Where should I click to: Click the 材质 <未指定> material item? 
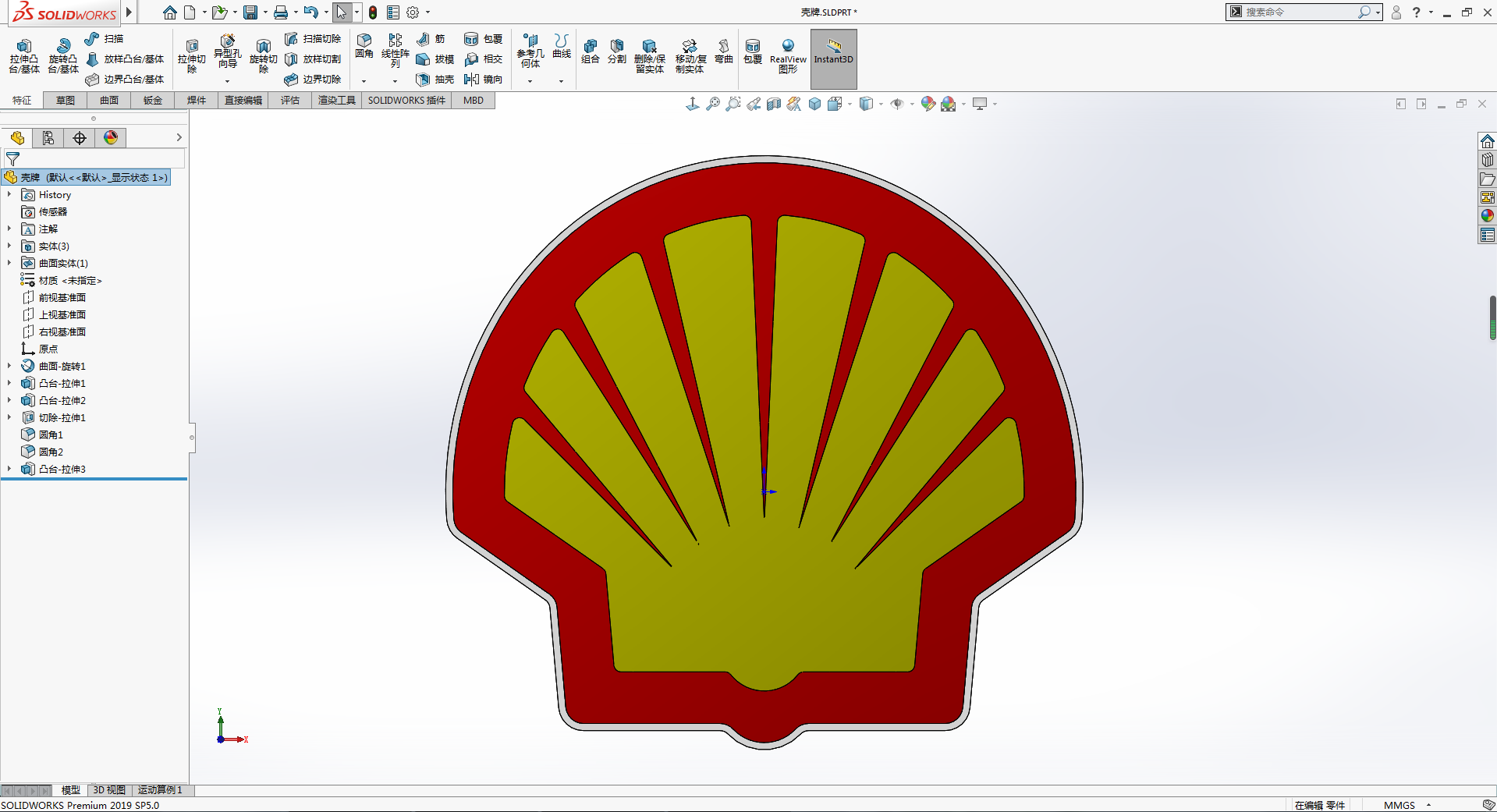(x=62, y=280)
